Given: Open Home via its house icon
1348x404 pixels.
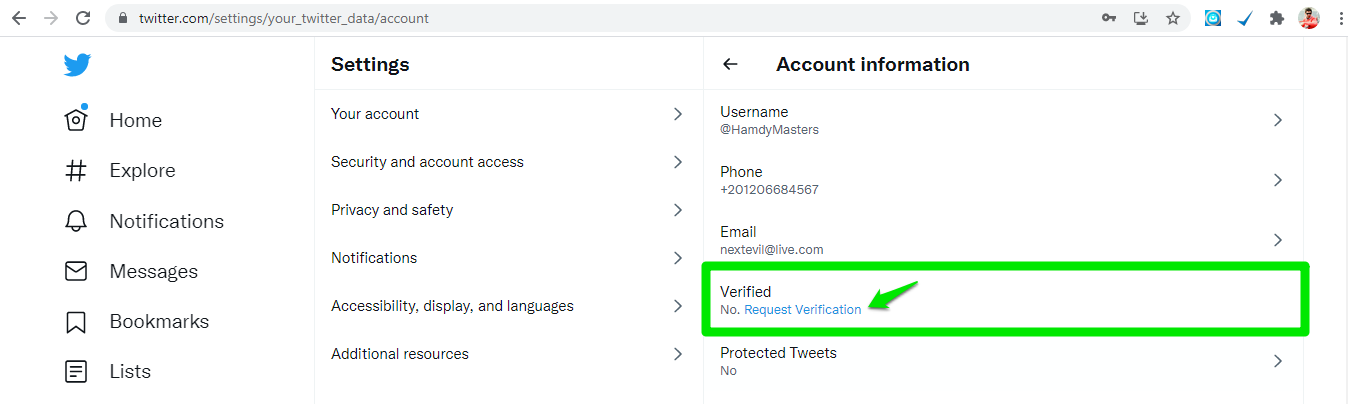Looking at the screenshot, I should coord(76,119).
